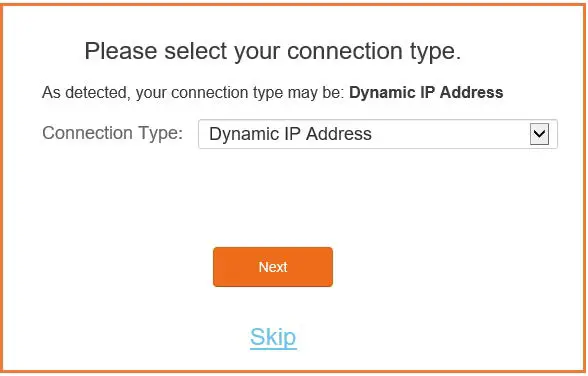The height and width of the screenshot is (376, 588).
Task: Proceed with Next to continue setup
Action: pos(273,267)
